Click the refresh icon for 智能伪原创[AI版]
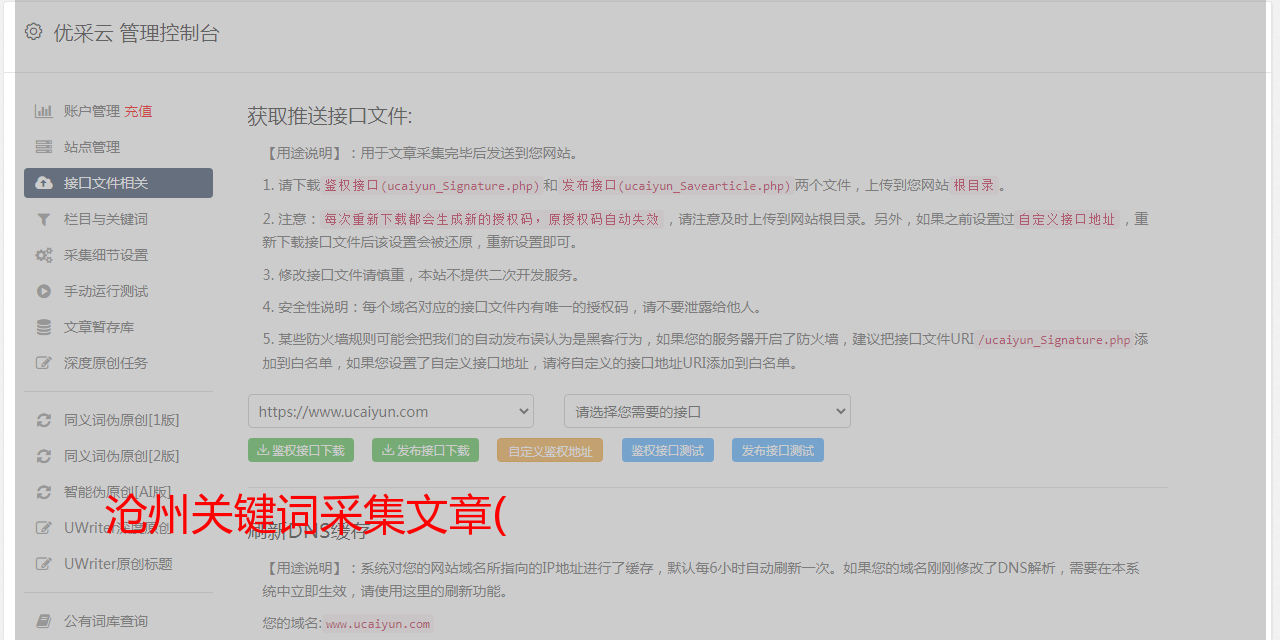Image resolution: width=1280 pixels, height=640 pixels. point(44,492)
